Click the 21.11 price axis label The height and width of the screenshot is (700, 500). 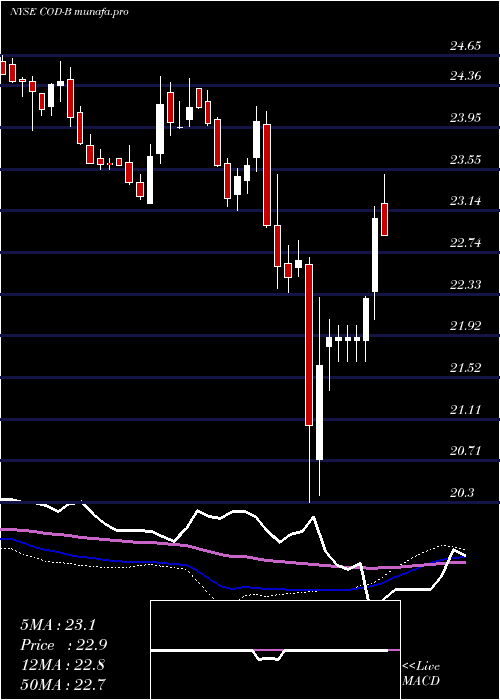[466, 410]
